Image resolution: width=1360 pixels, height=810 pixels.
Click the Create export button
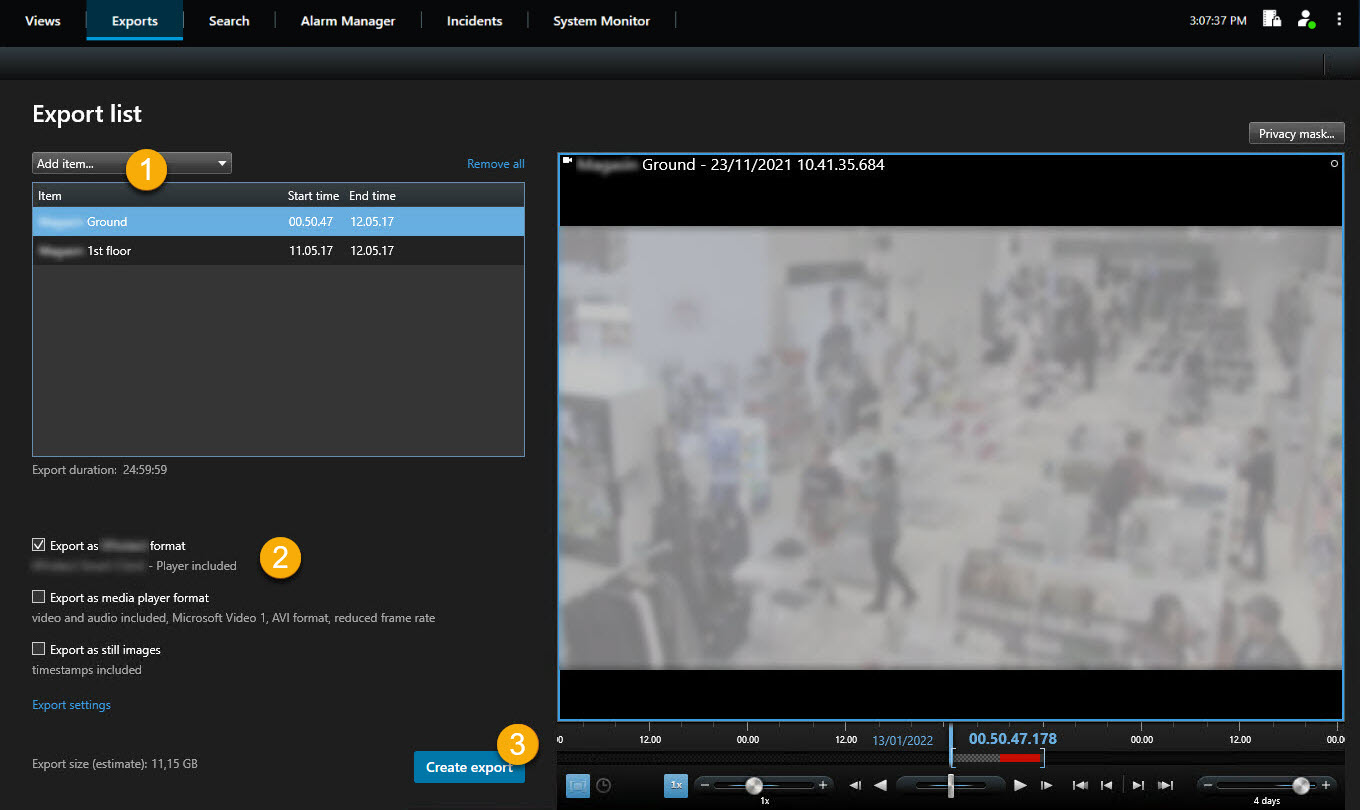(469, 767)
